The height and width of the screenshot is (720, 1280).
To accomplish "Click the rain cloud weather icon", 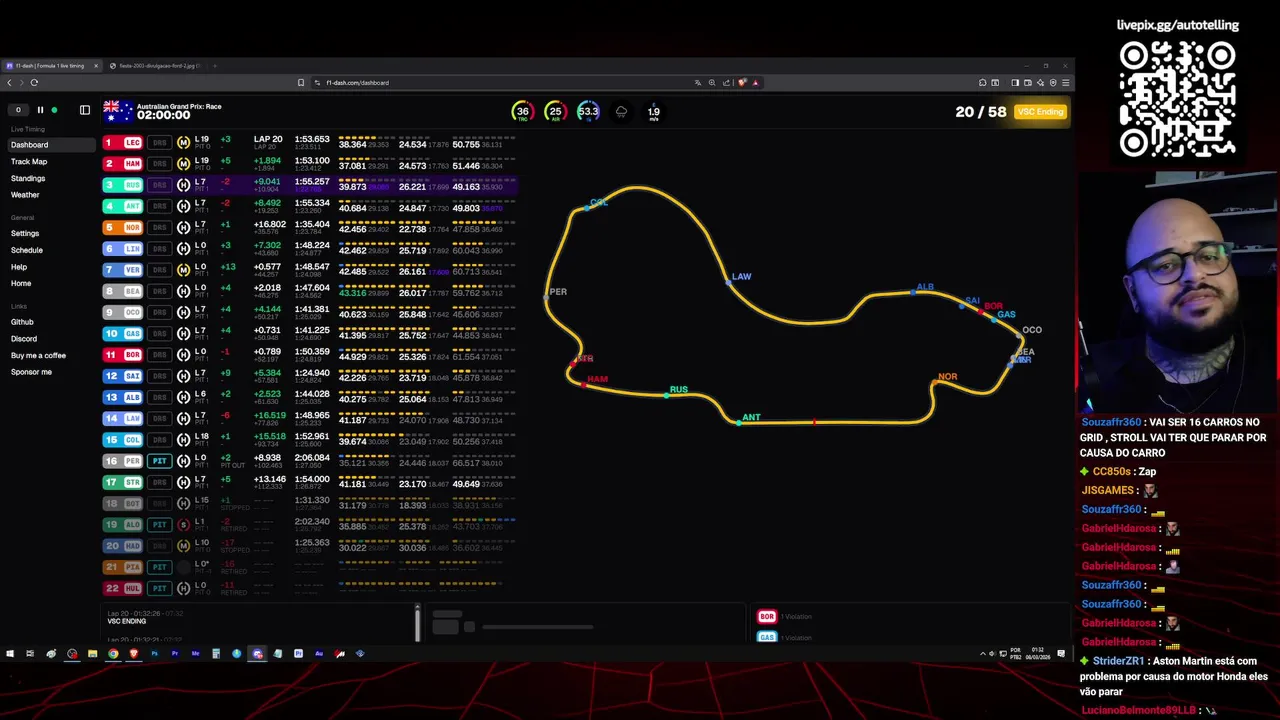I will [x=621, y=112].
